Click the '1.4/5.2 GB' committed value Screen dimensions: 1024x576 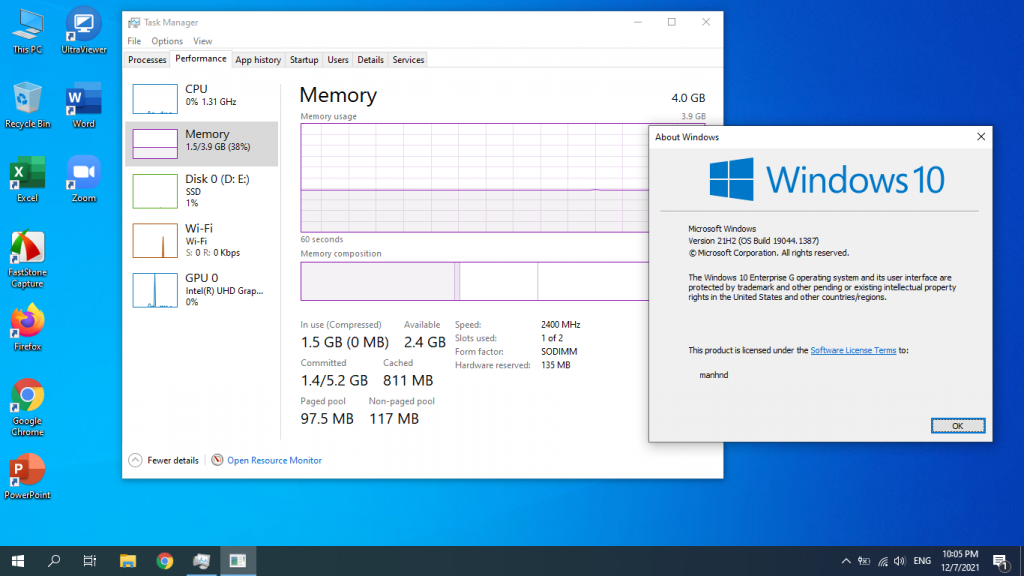334,380
